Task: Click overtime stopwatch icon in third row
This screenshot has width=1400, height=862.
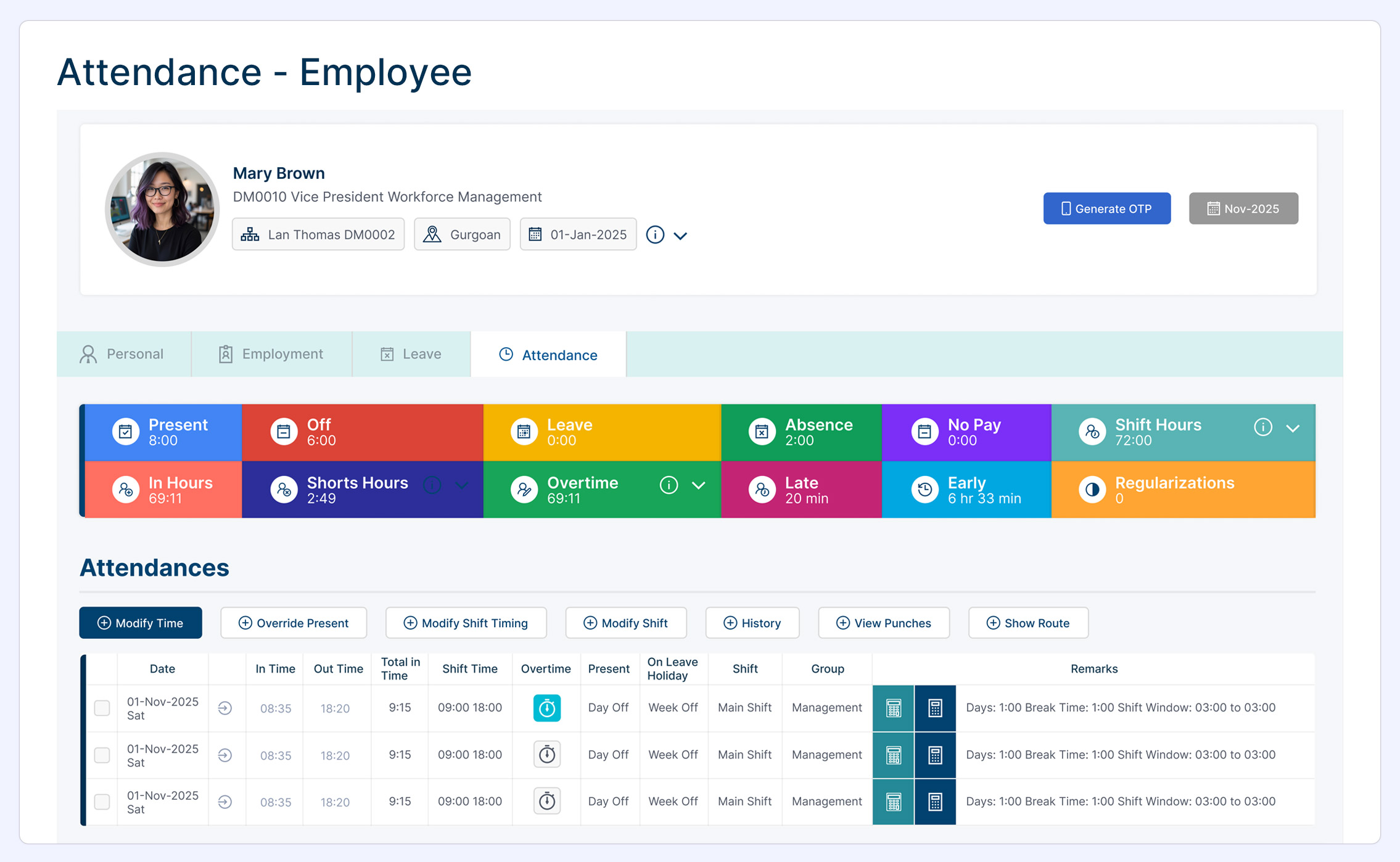Action: [546, 802]
